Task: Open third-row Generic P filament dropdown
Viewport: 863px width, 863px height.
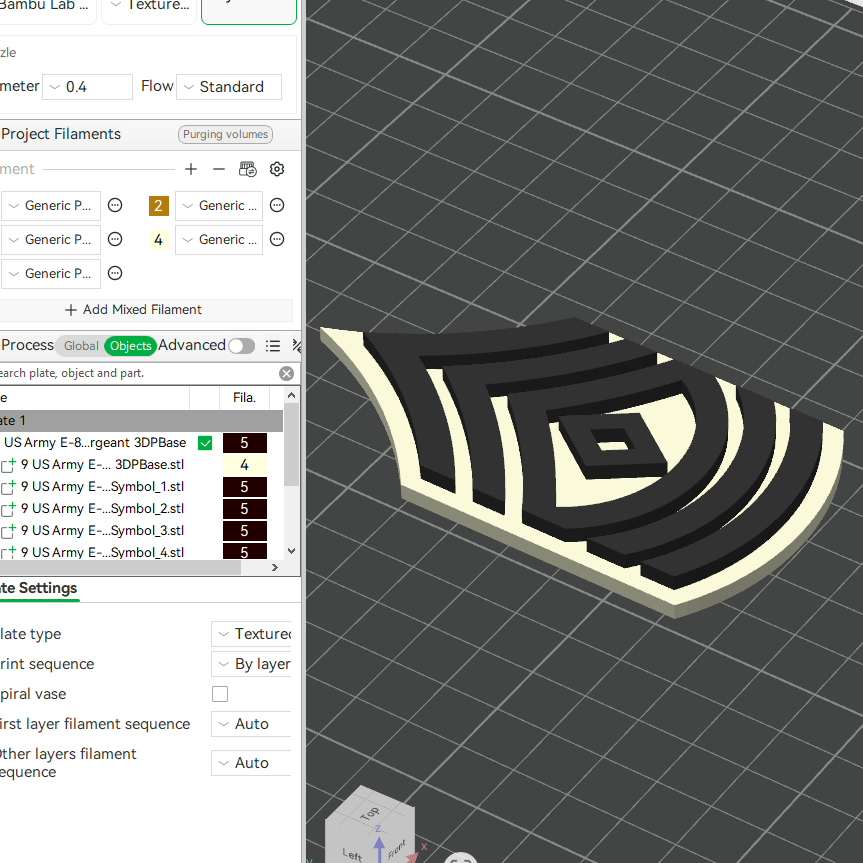Action: tap(51, 274)
